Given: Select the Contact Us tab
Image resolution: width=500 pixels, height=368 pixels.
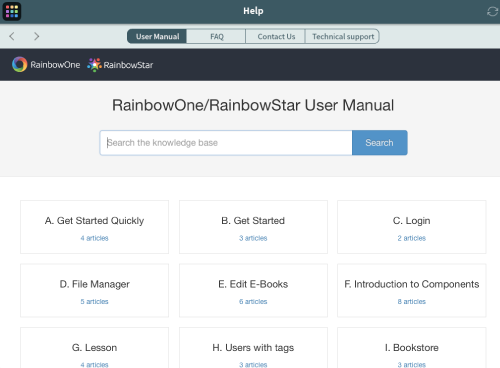Looking at the screenshot, I should click(276, 36).
